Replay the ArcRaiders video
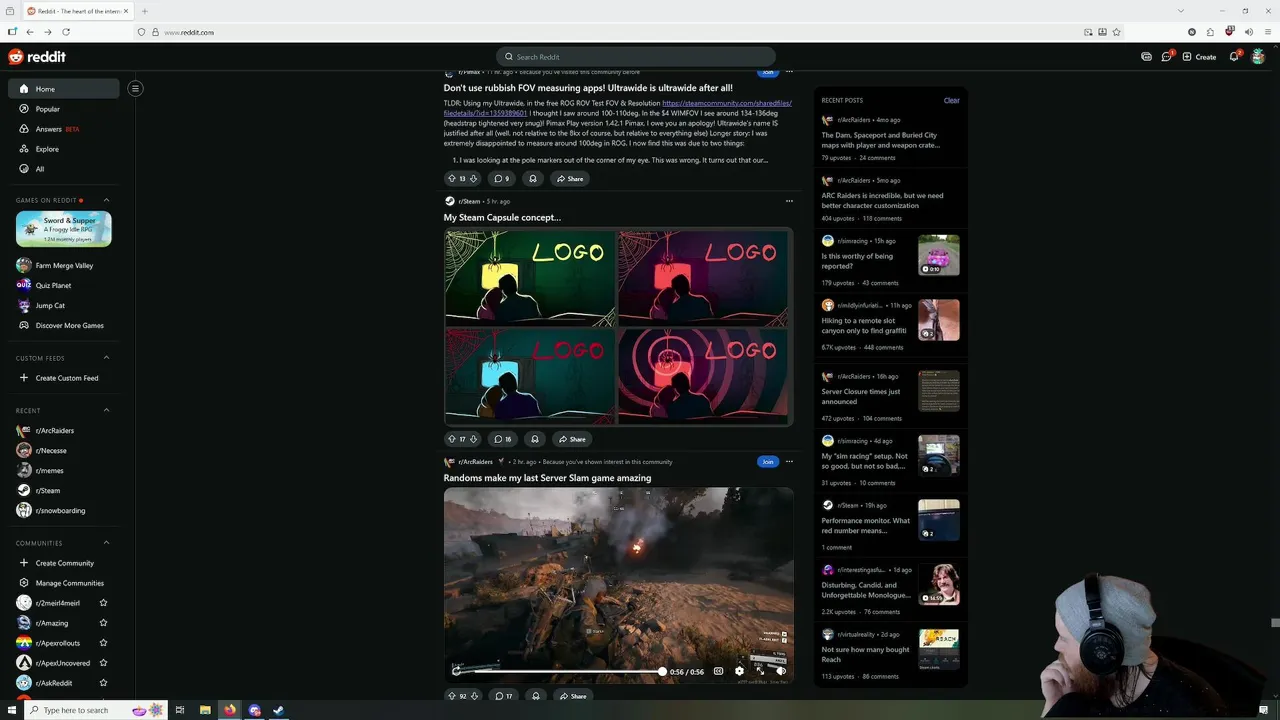Viewport: 1280px width, 720px height. click(456, 671)
